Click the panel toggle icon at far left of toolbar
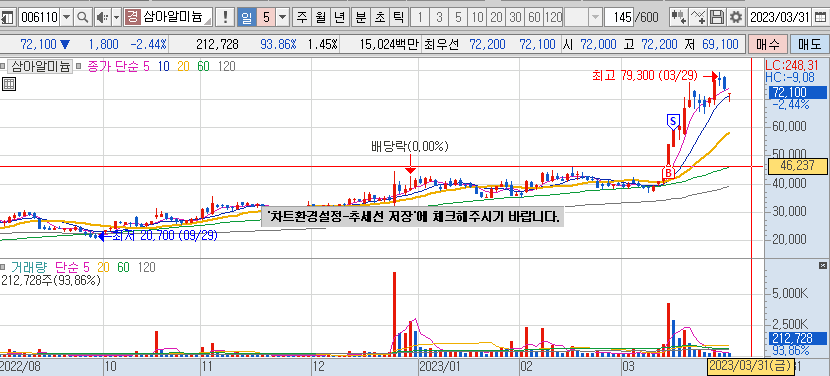Screen dimensions: 830x376 [7, 17]
